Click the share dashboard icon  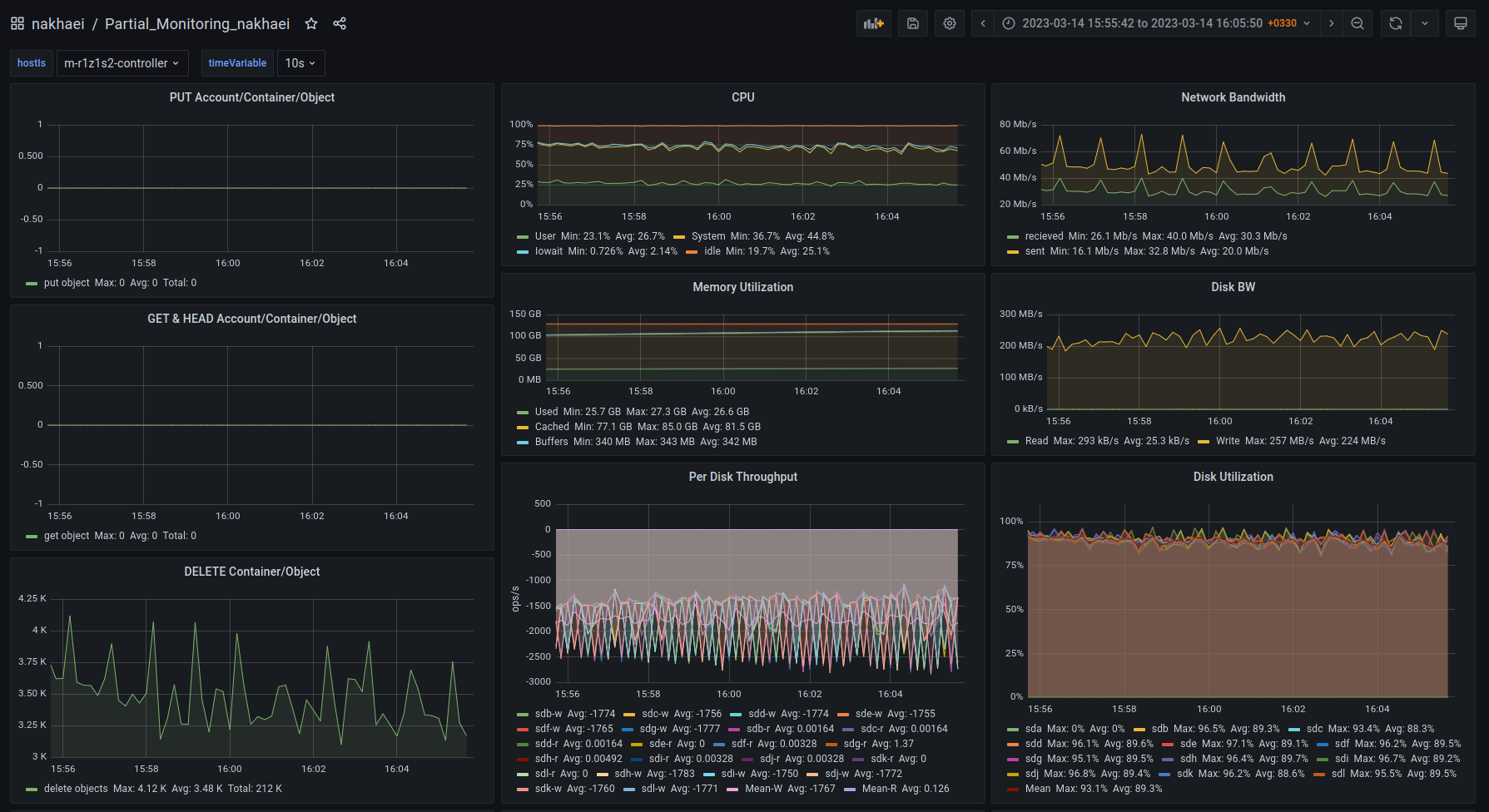tap(340, 23)
